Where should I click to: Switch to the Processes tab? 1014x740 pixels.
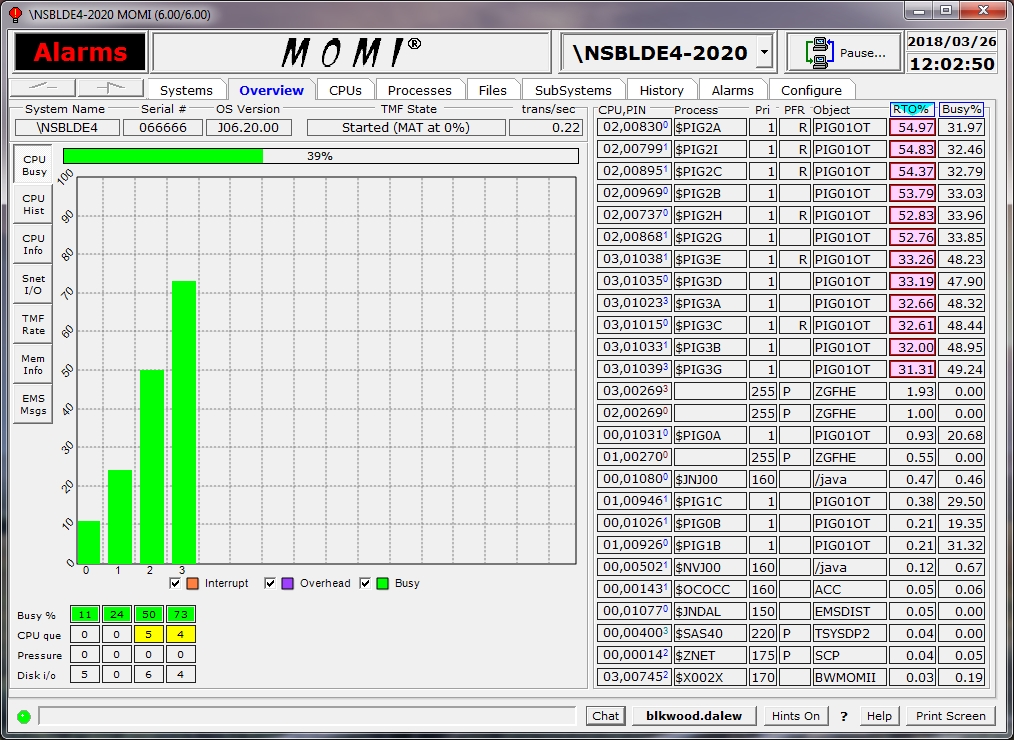click(419, 90)
